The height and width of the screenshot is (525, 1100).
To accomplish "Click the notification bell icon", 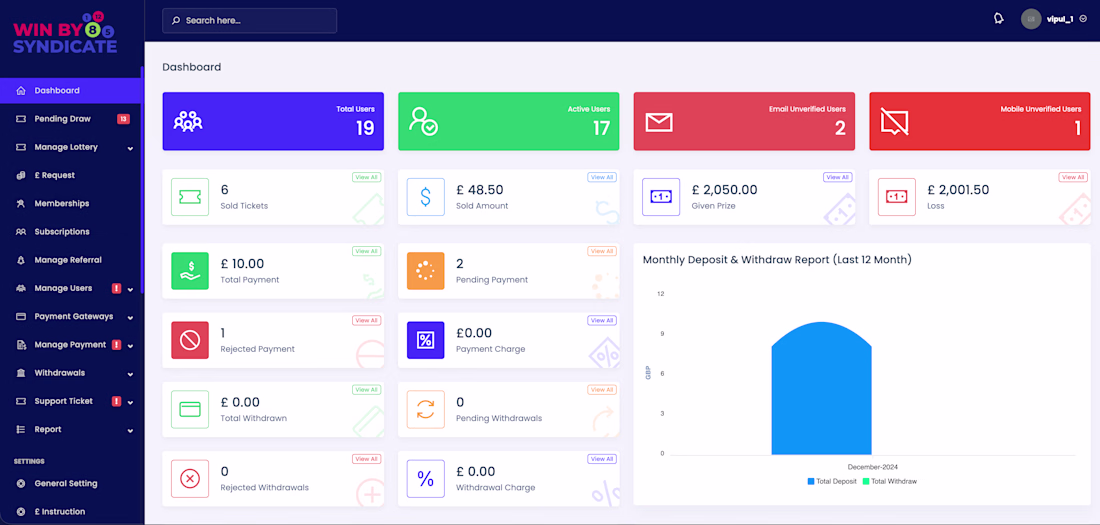I will [999, 19].
